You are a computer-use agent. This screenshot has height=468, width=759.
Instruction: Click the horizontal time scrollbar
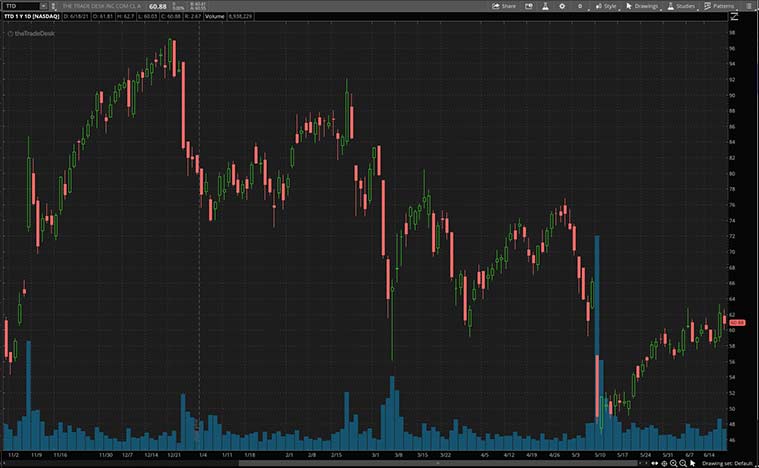point(438,463)
